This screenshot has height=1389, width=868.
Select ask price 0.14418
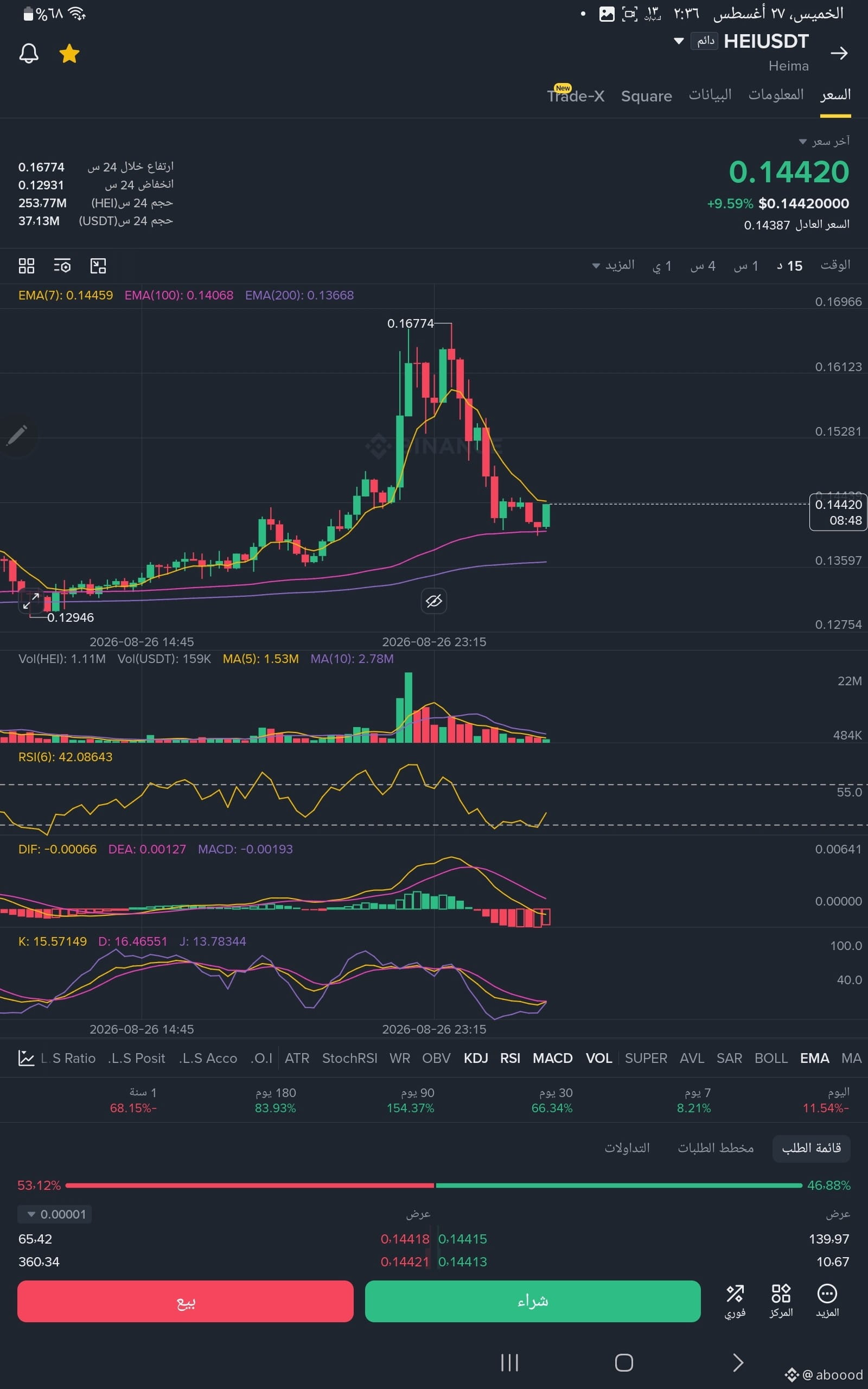coord(405,1239)
